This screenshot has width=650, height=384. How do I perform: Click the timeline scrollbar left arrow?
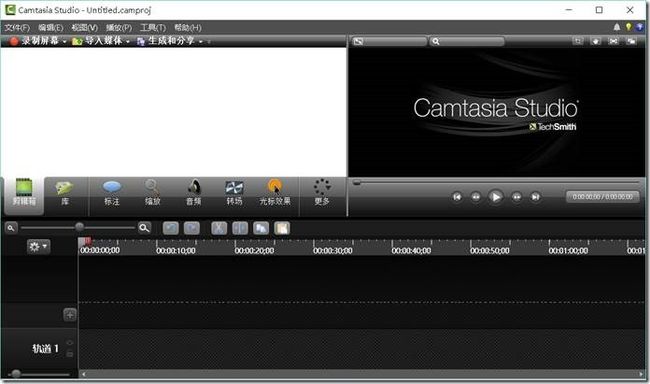point(84,374)
